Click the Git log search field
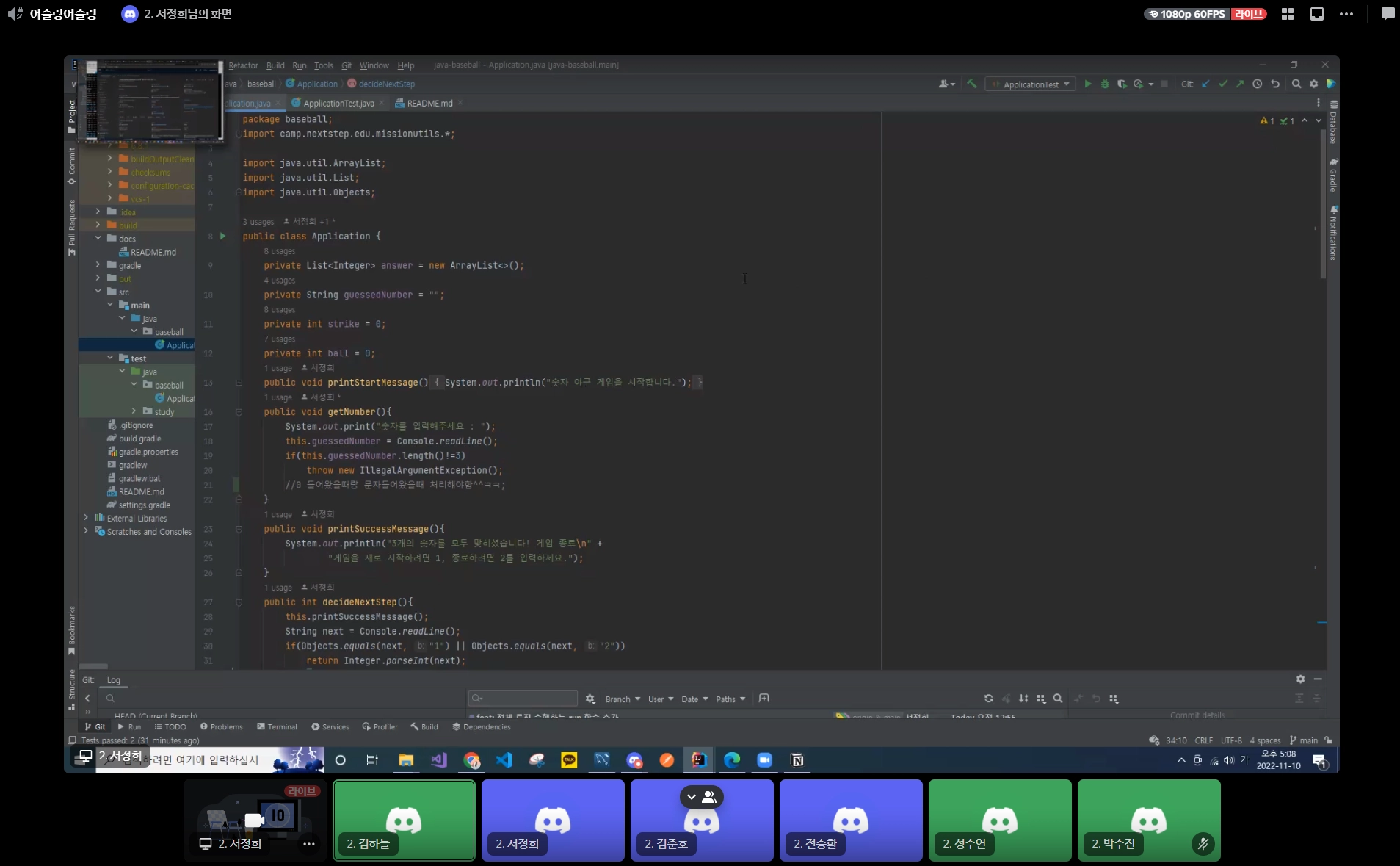Image resolution: width=1400 pixels, height=866 pixels. tap(523, 699)
